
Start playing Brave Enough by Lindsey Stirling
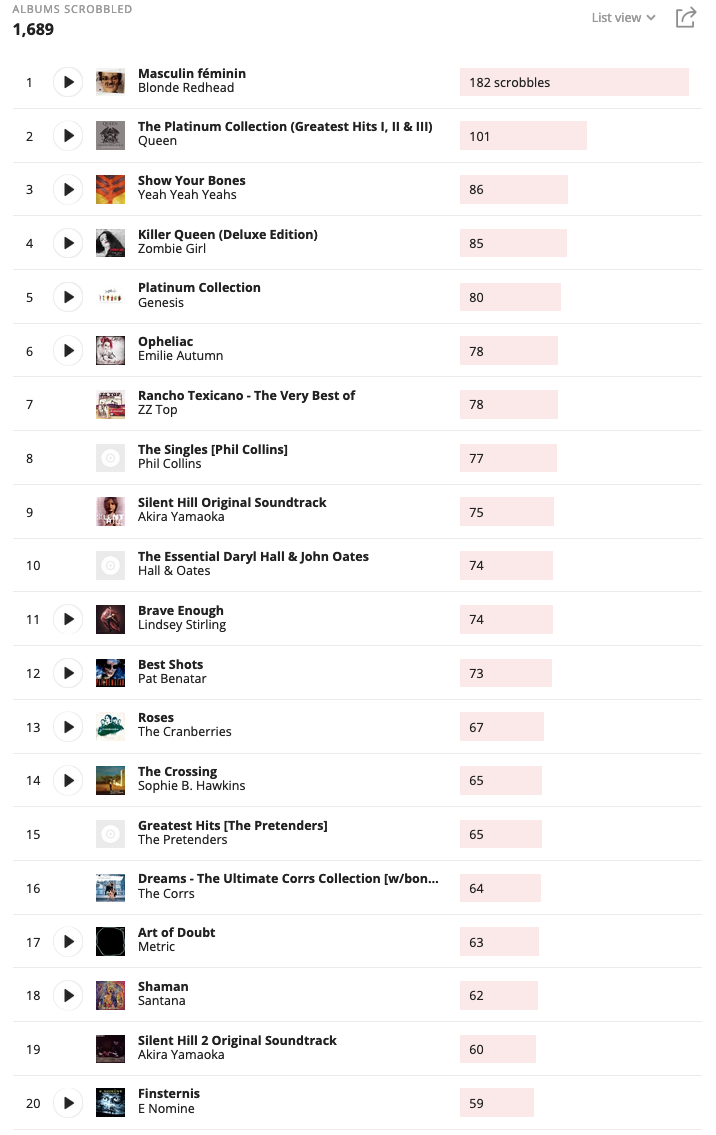[68, 619]
